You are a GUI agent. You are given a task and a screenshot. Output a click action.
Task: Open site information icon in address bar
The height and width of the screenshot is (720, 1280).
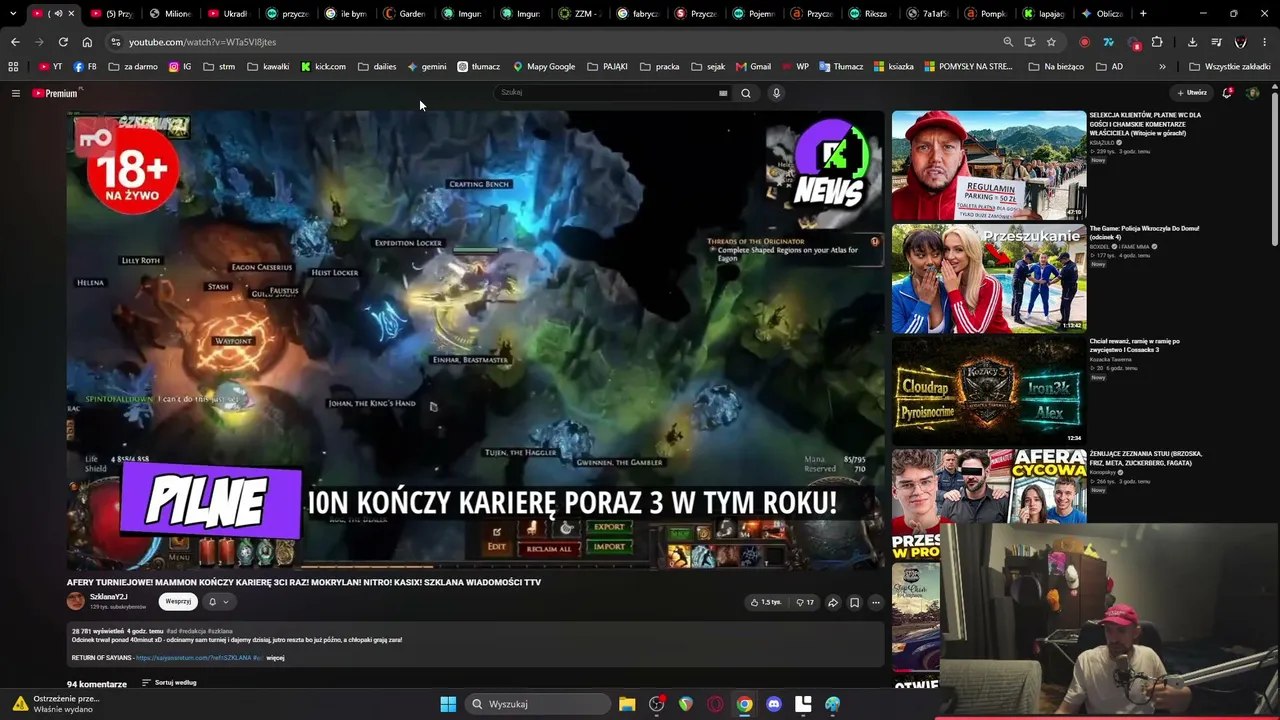coord(116,42)
